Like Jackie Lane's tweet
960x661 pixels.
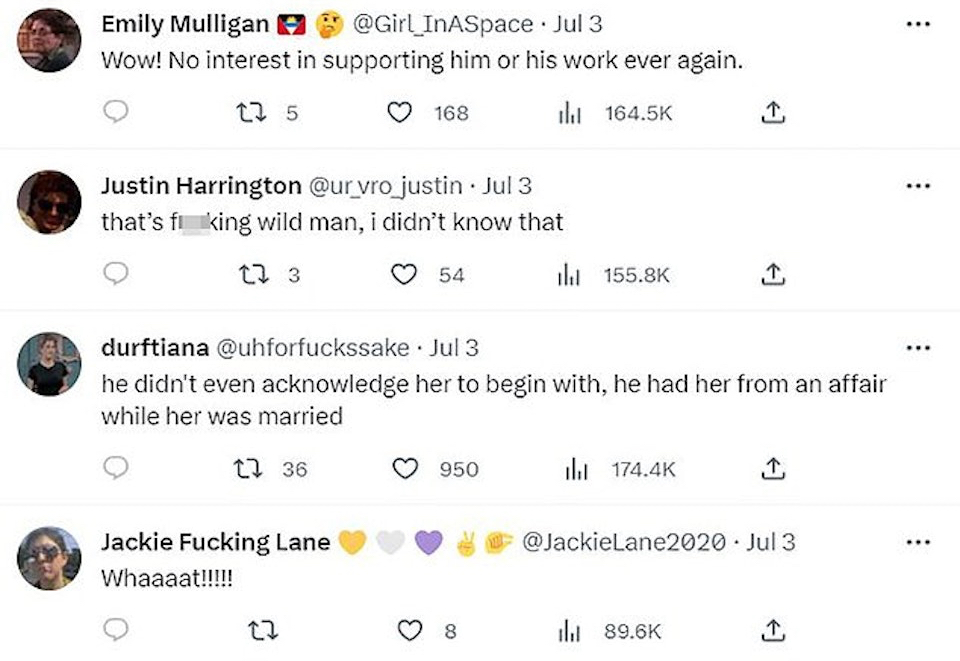[x=409, y=630]
